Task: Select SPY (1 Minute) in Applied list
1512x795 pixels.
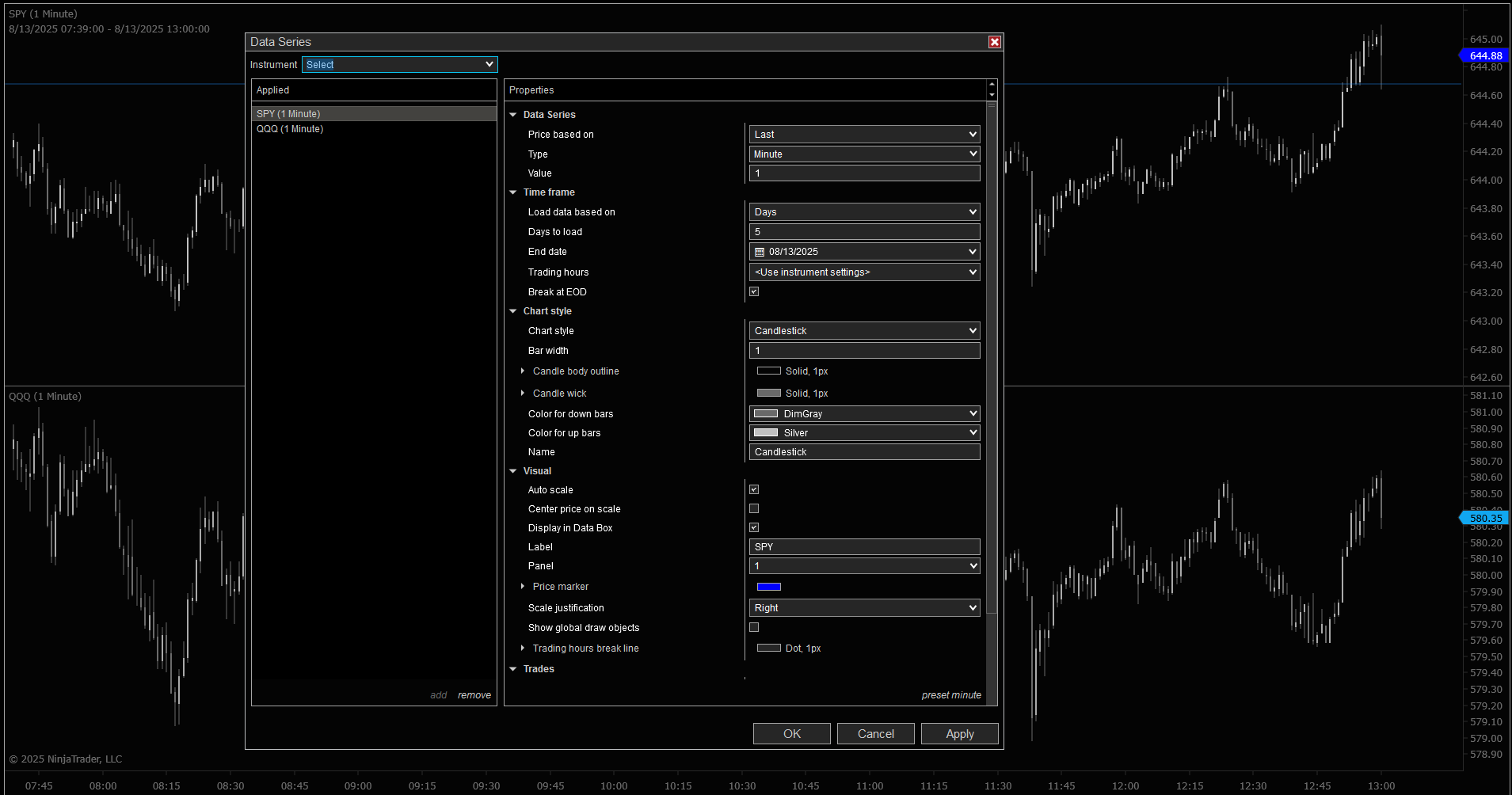Action: (x=288, y=114)
